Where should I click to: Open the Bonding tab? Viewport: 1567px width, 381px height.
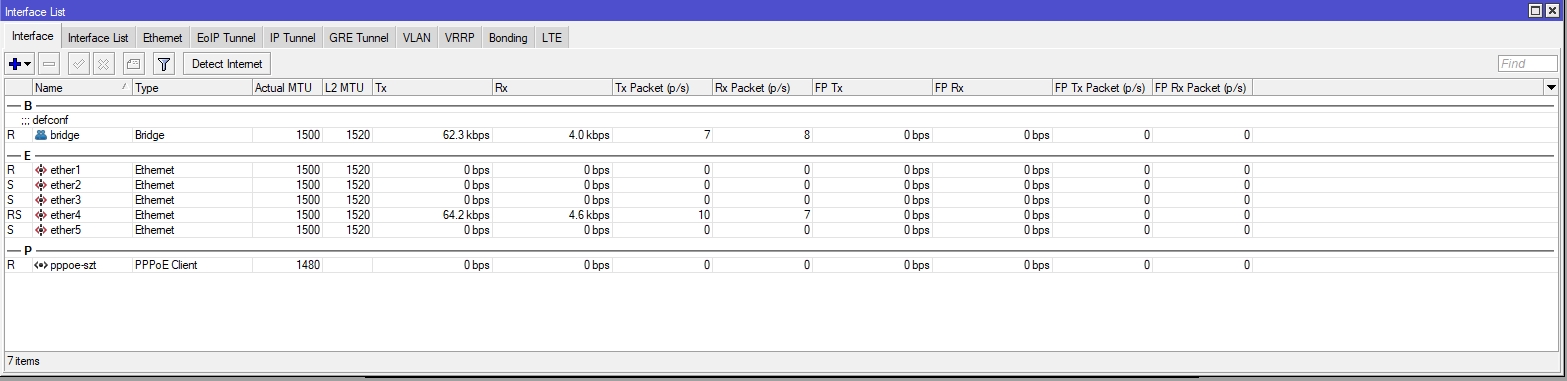(x=508, y=38)
